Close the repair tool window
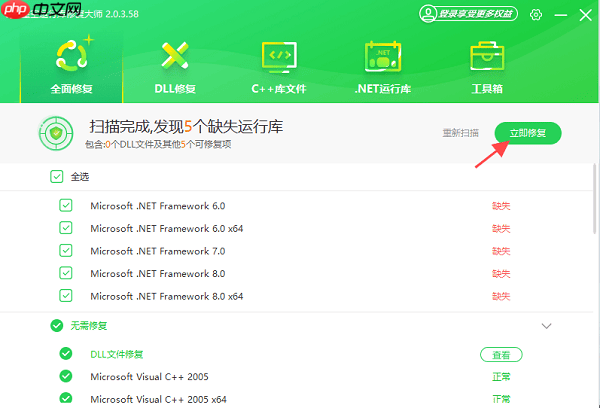The height and width of the screenshot is (408, 600). [585, 15]
